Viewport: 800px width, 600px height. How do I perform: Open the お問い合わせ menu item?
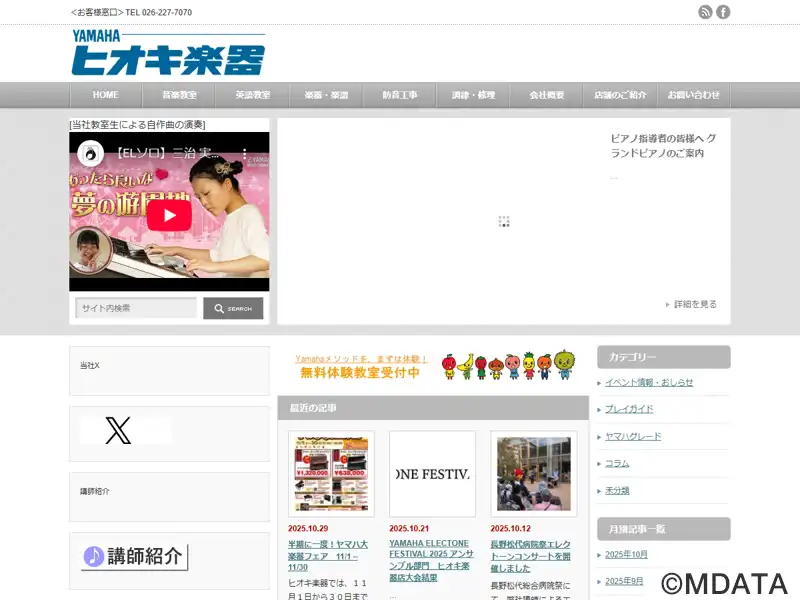[x=693, y=95]
